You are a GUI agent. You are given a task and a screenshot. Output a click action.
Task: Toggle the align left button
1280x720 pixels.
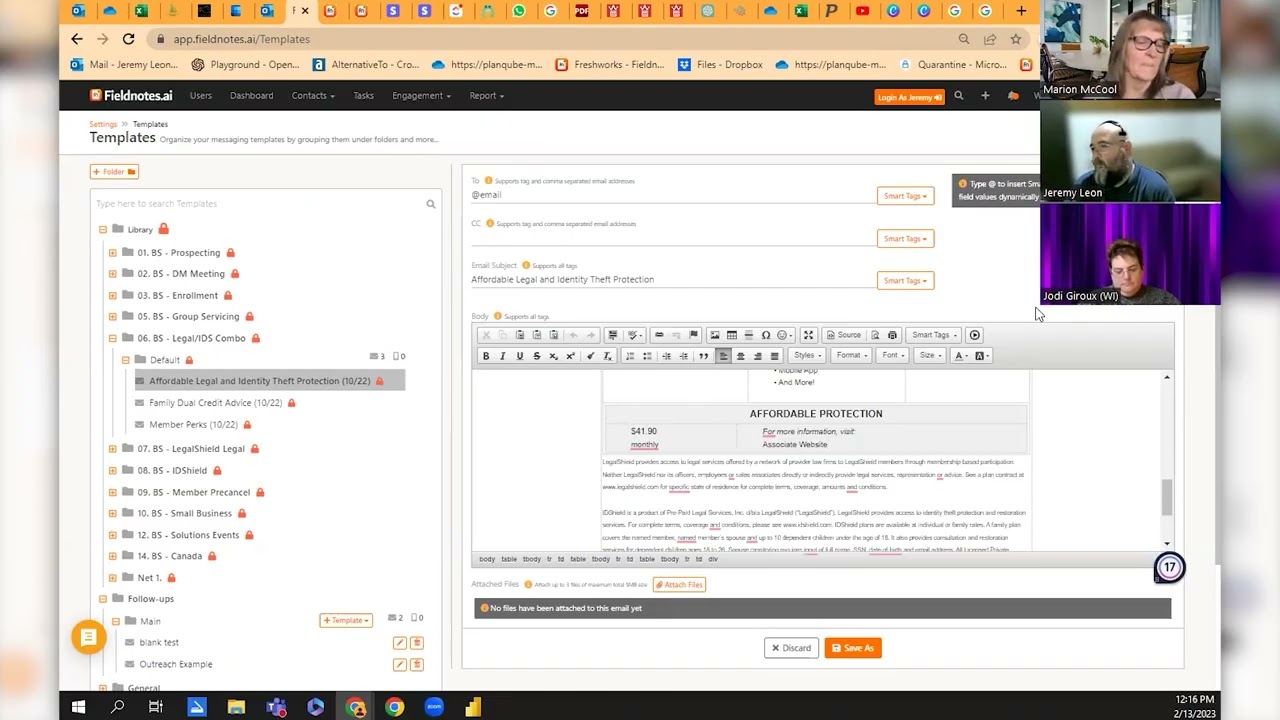pos(723,356)
